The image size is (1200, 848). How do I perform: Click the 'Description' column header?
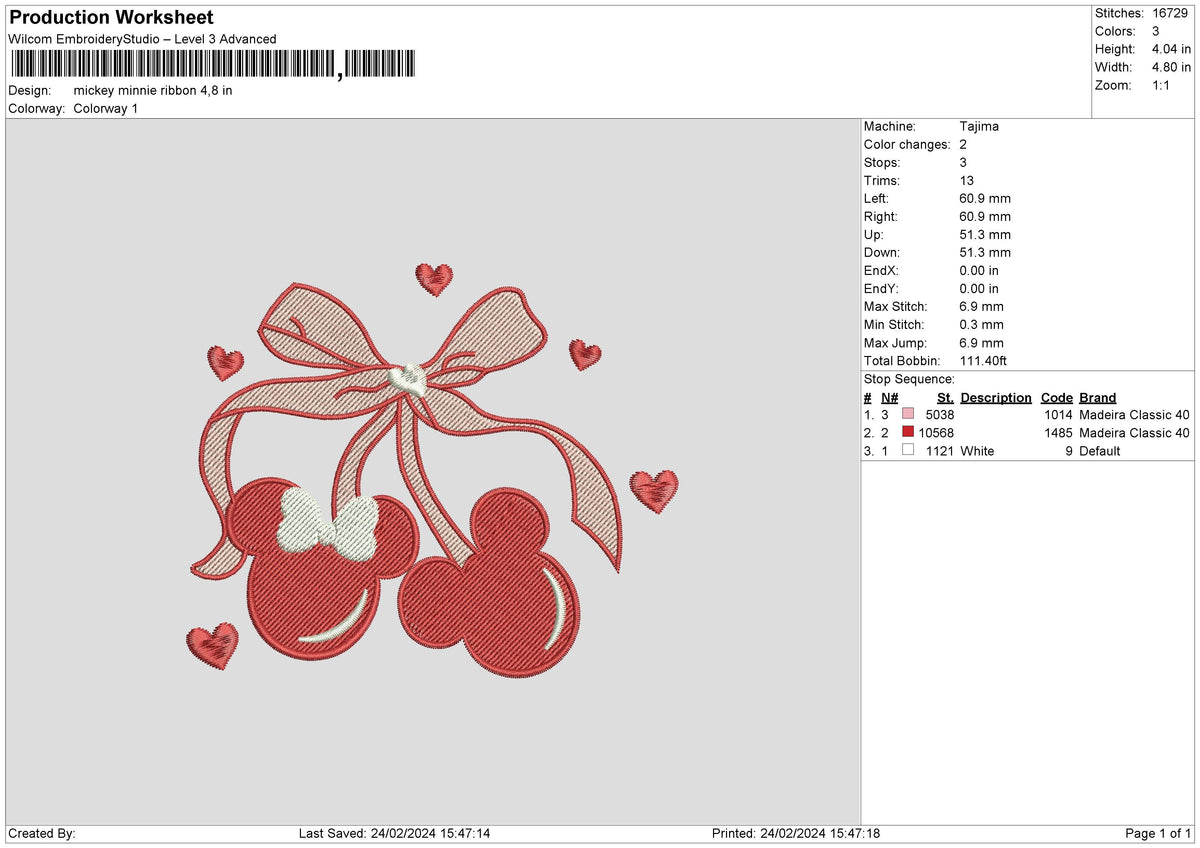point(996,397)
